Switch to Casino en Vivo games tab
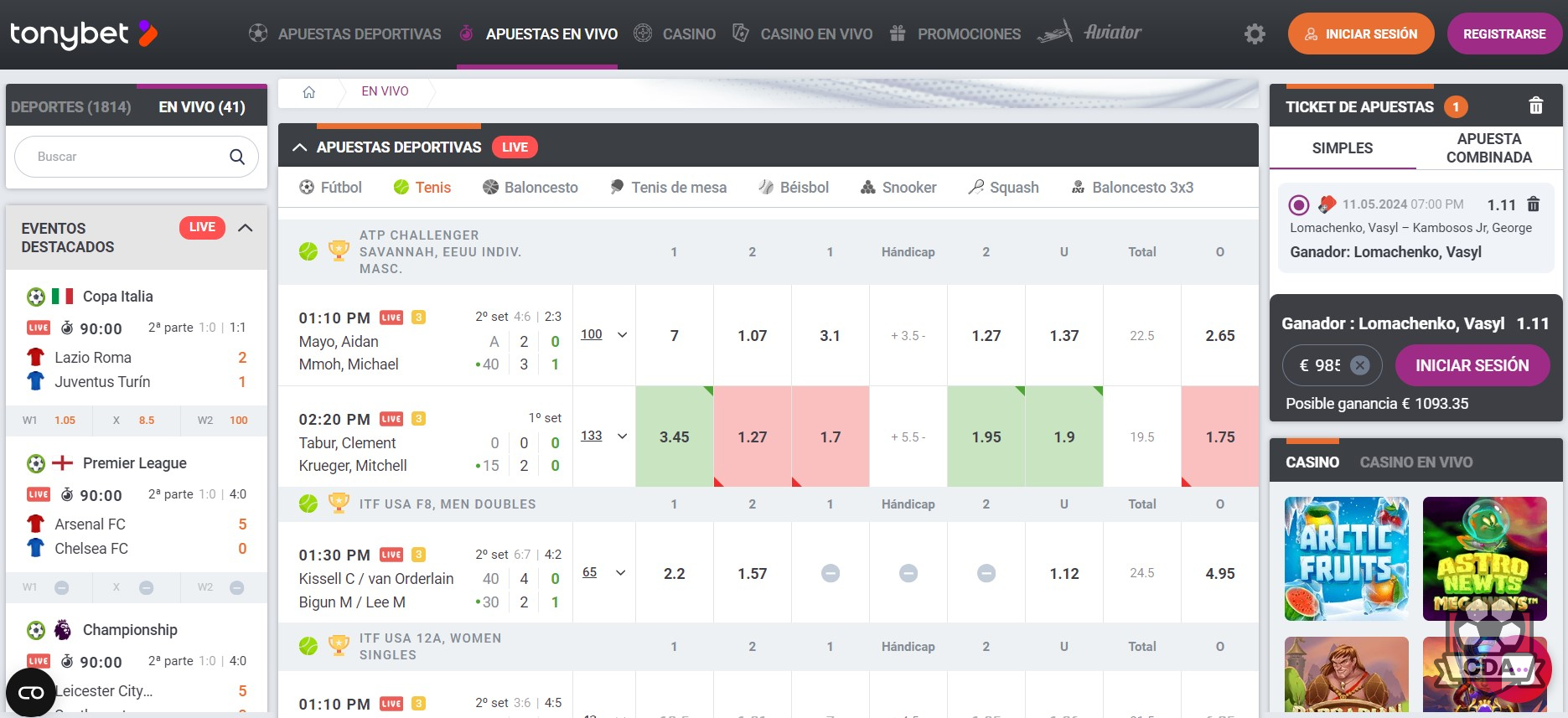1568x718 pixels. point(1416,462)
